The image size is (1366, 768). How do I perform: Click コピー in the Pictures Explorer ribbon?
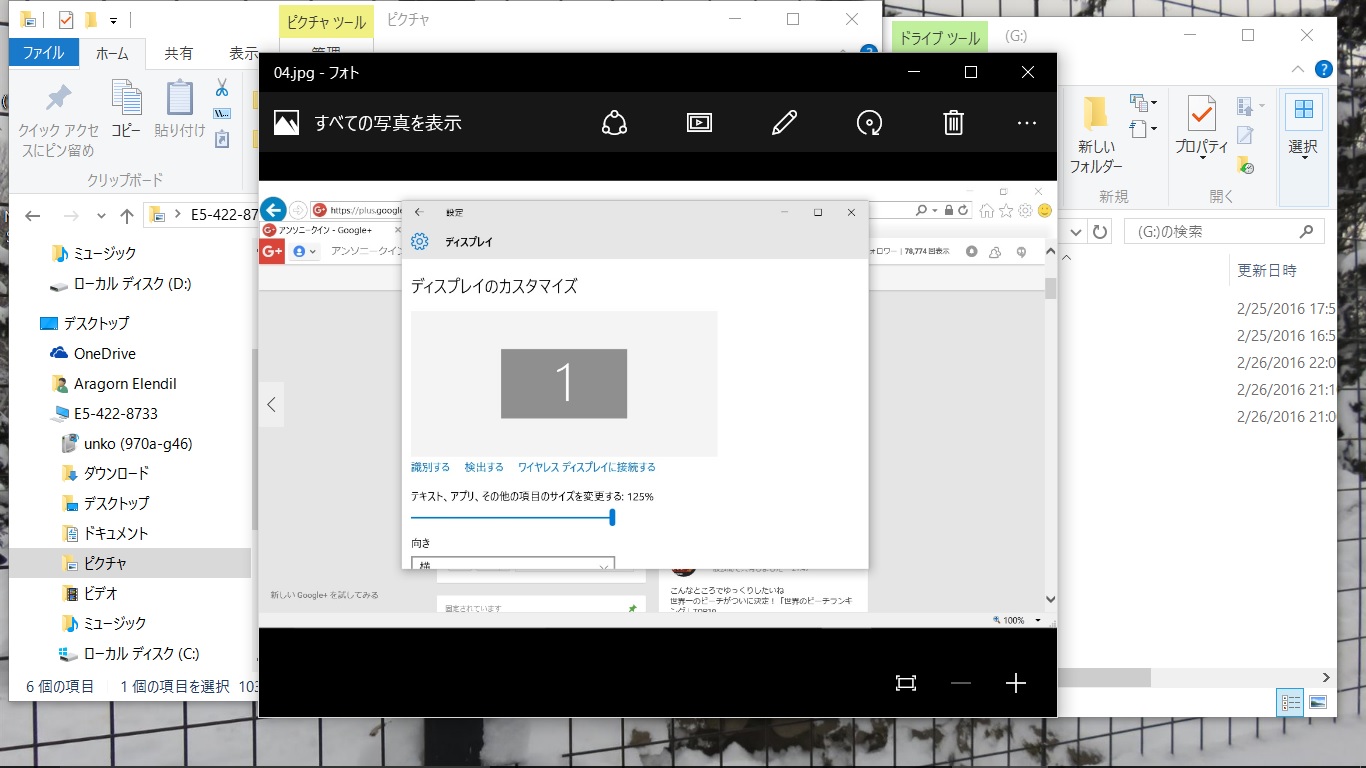click(x=126, y=109)
